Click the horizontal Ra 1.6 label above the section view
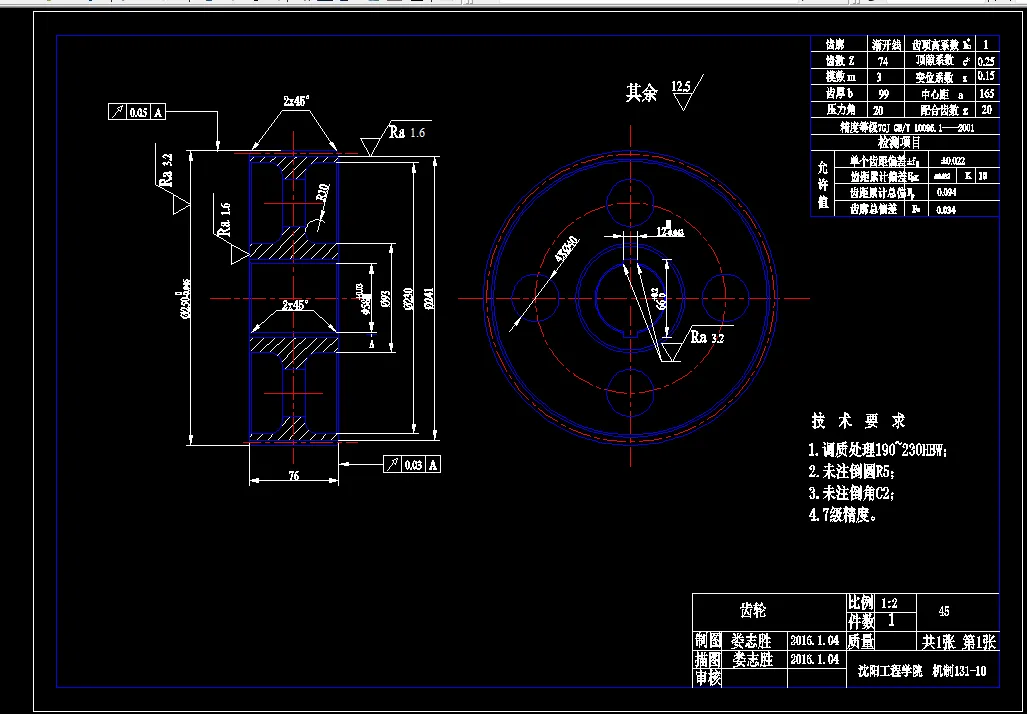 [407, 132]
